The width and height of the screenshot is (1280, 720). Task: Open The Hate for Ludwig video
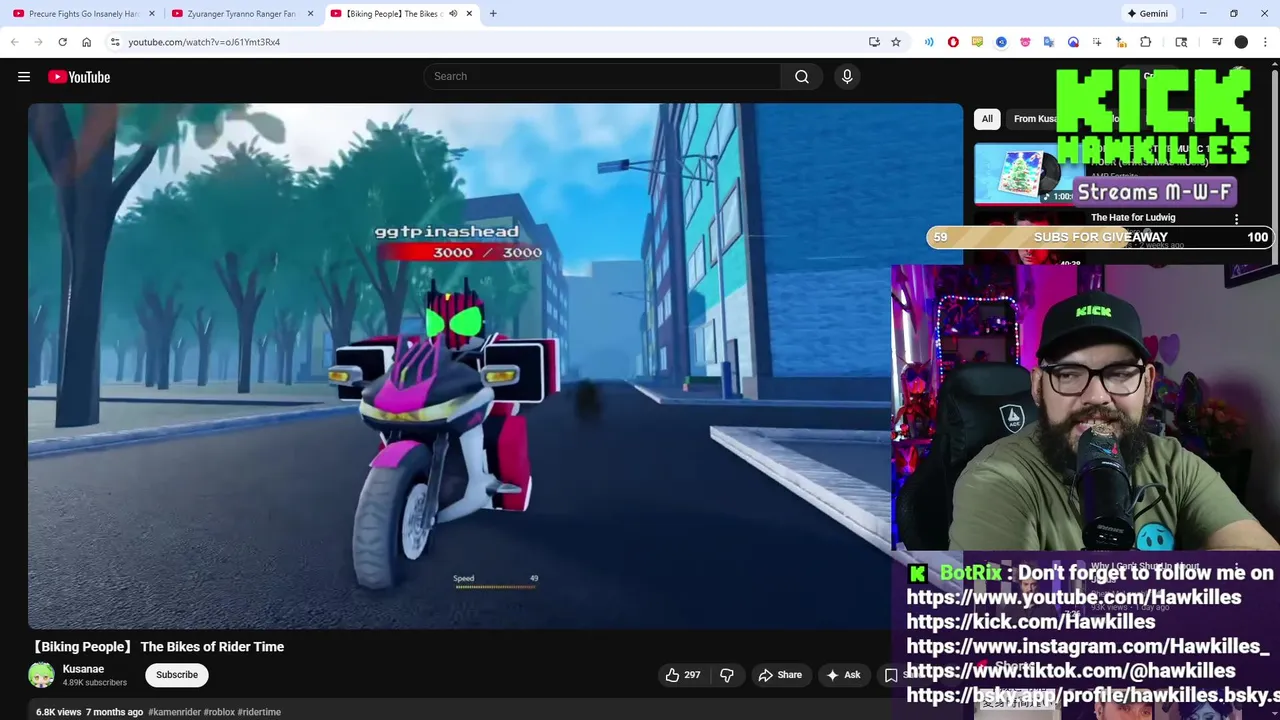click(1133, 217)
